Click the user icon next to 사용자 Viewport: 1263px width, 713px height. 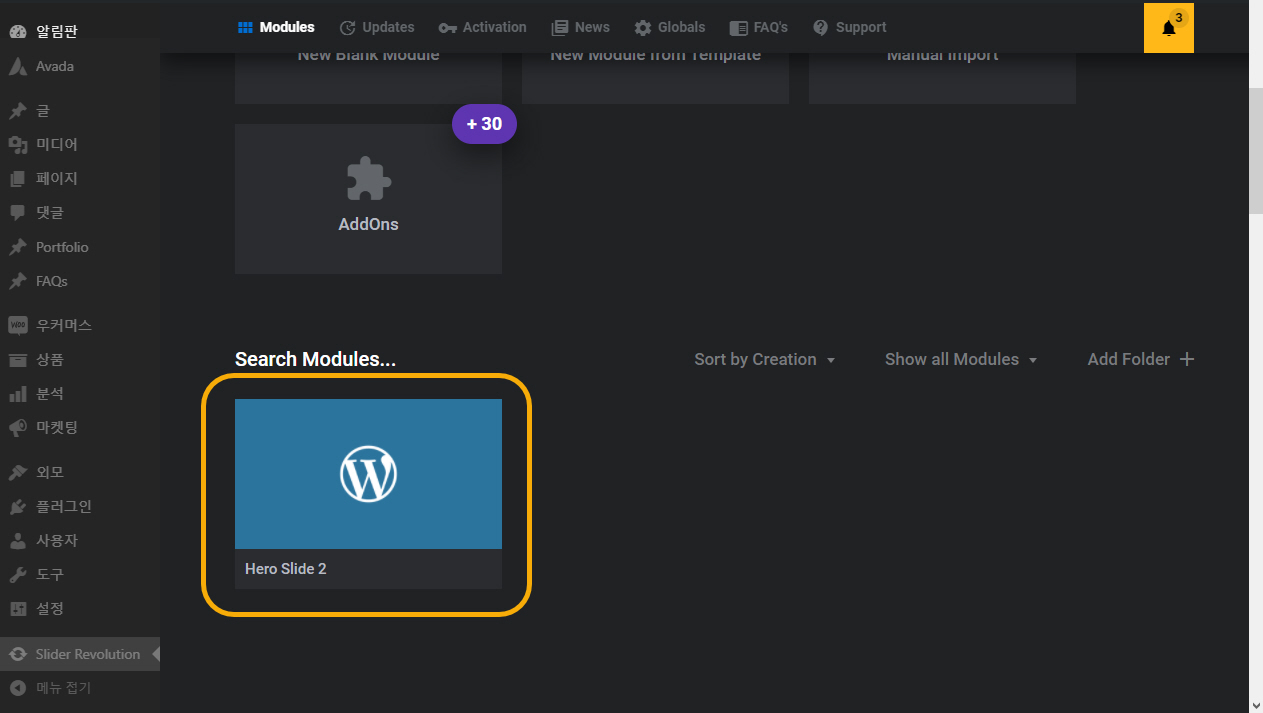coord(17,541)
